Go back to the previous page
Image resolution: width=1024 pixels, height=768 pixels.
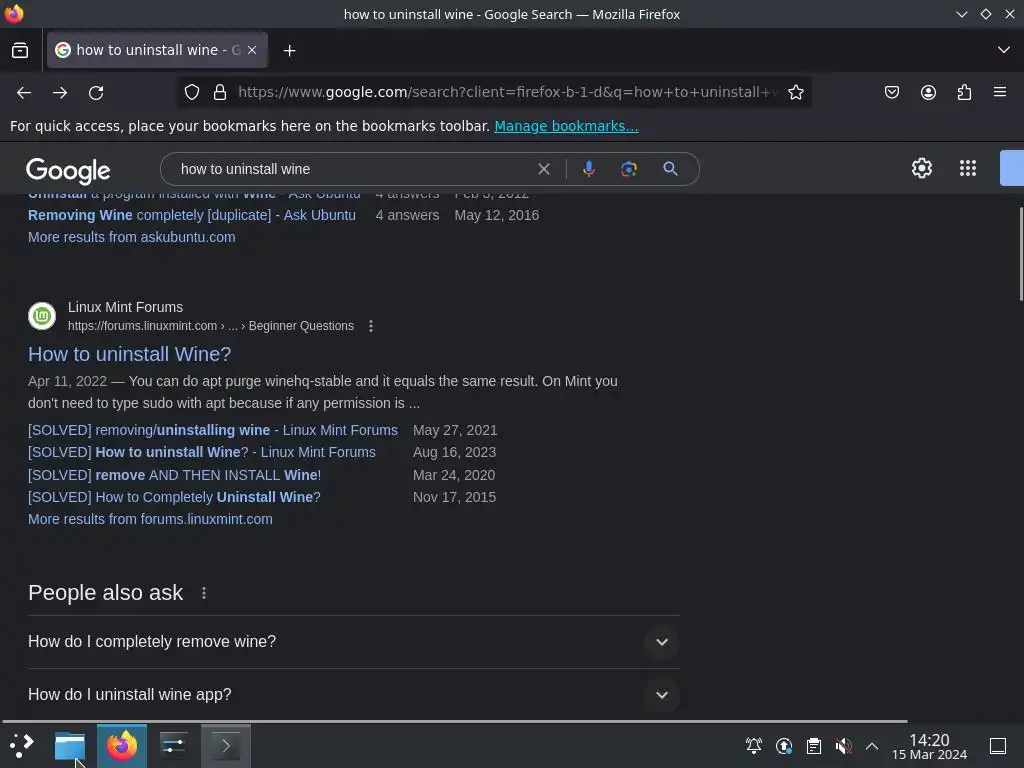pos(24,93)
